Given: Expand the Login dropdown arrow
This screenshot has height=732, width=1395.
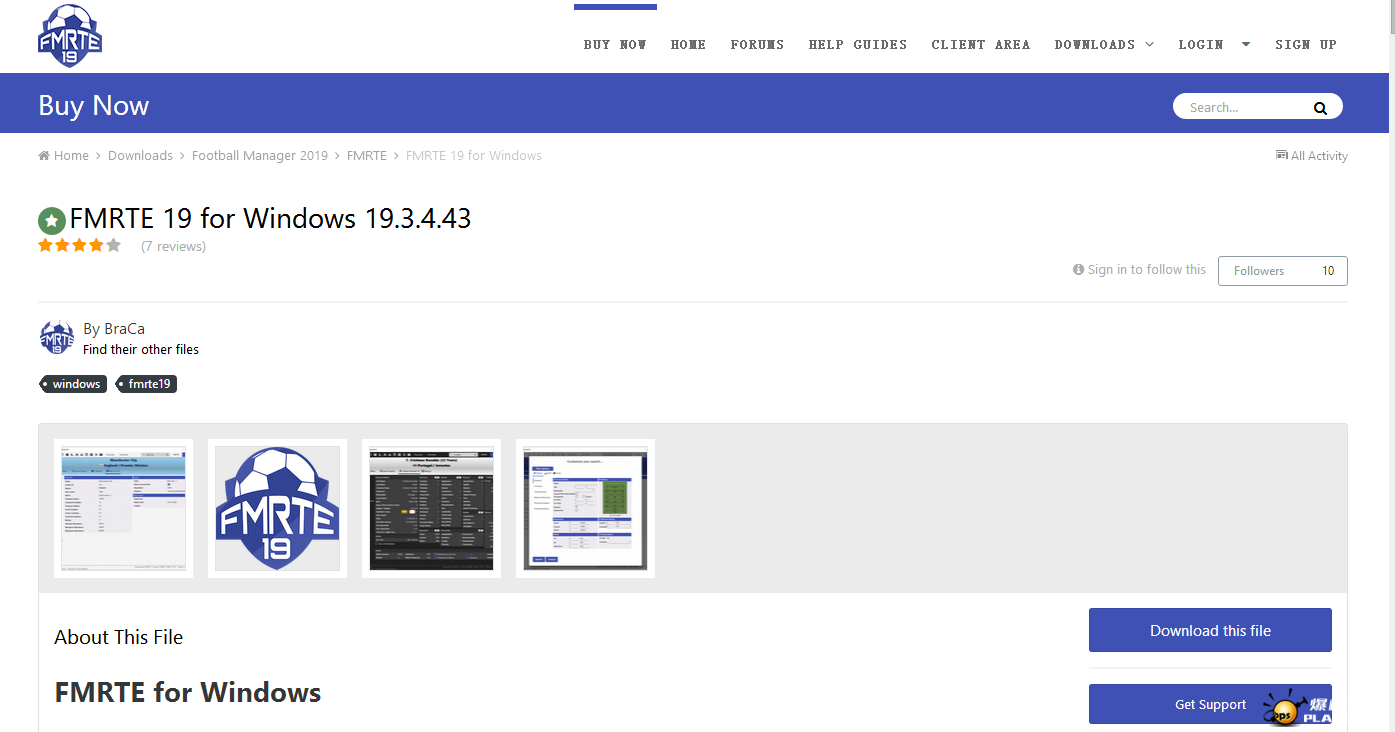Looking at the screenshot, I should 1246,44.
